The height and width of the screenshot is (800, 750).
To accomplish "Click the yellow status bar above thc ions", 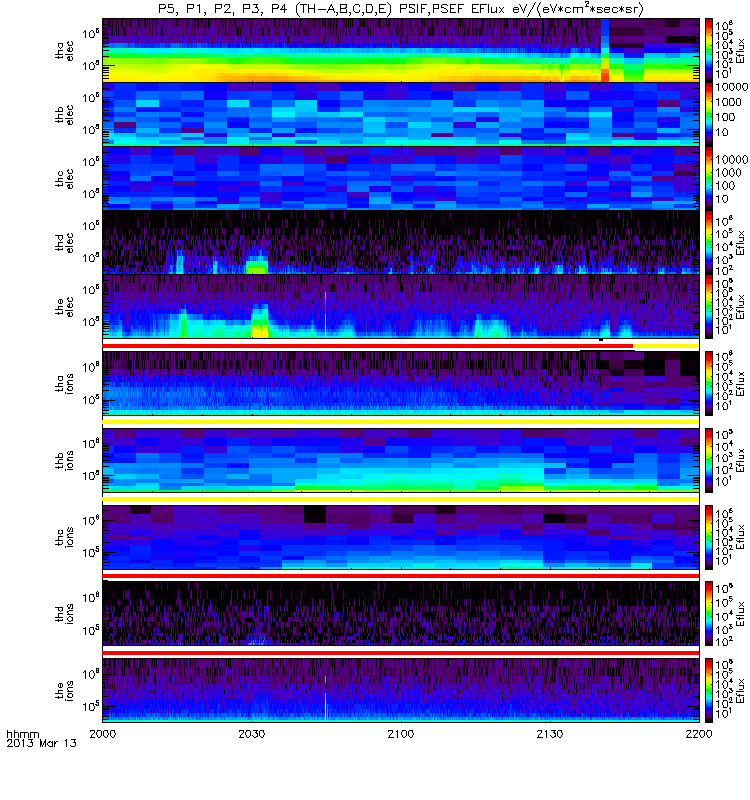I will 401,499.
